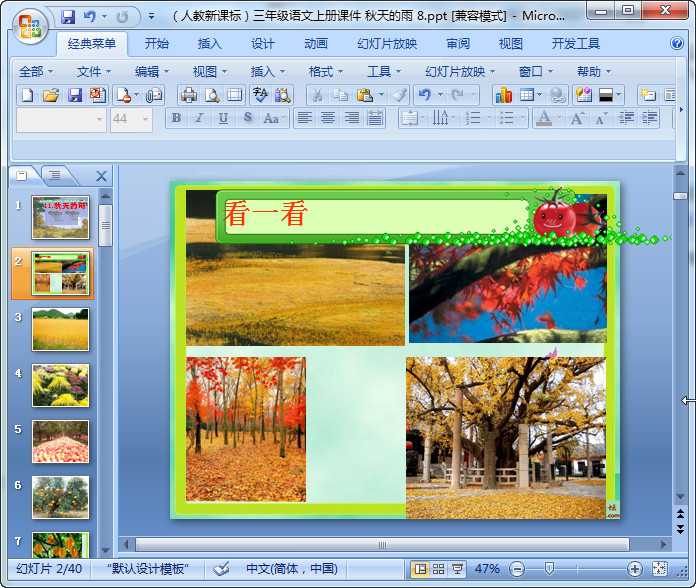
Task: Align text right
Action: pos(352,118)
